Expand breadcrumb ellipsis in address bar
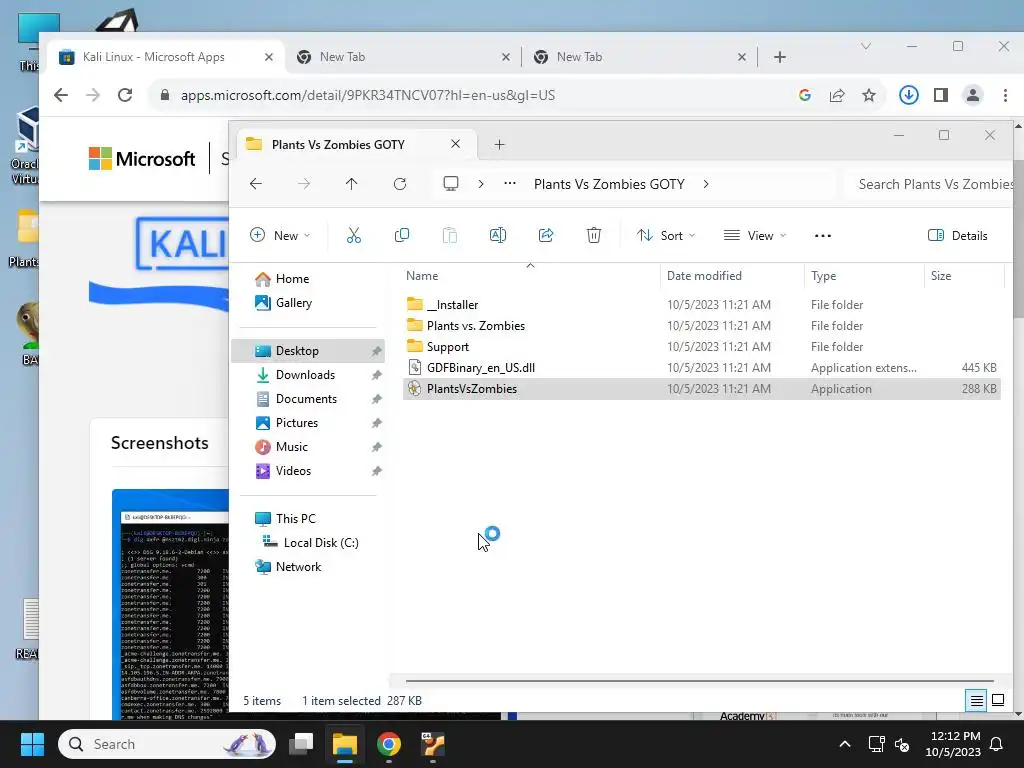Screen dimensions: 1024x768 coord(510,184)
